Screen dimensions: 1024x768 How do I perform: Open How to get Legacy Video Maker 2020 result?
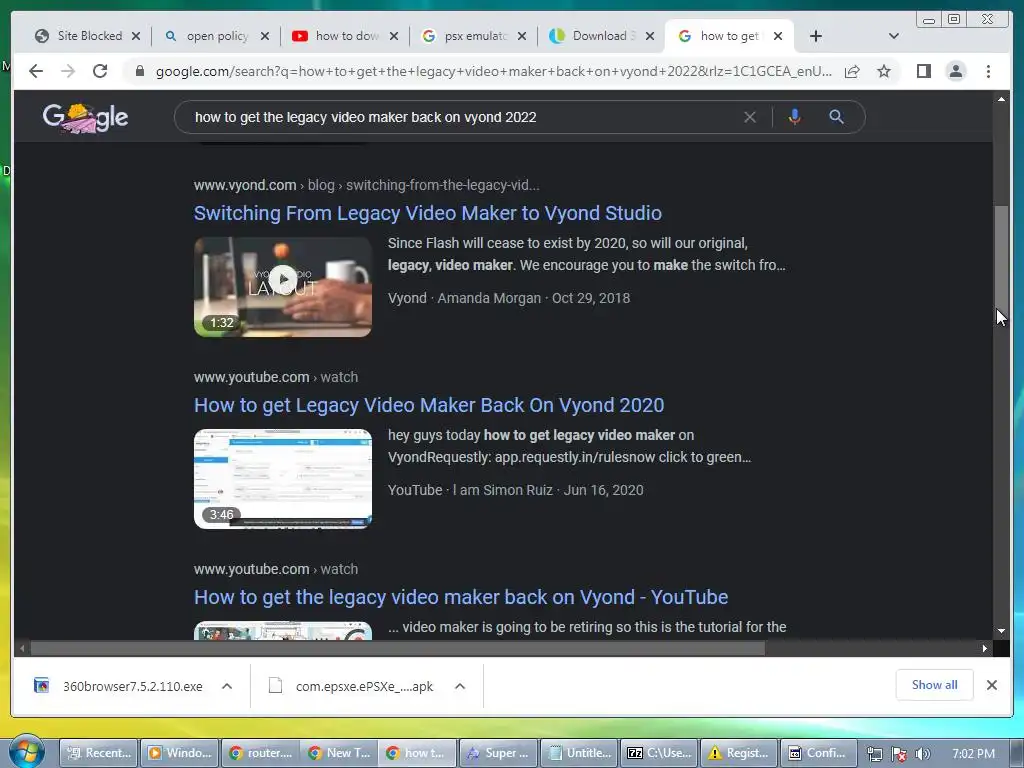pos(429,405)
